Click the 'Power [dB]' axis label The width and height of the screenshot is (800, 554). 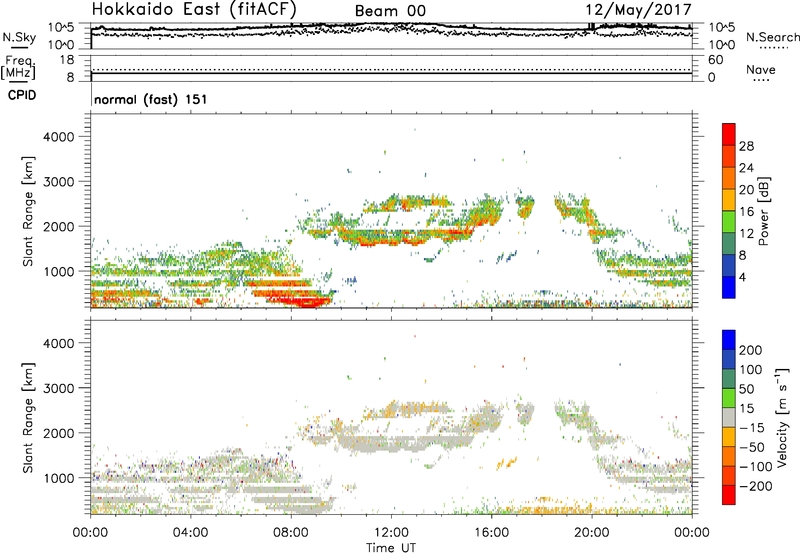point(763,211)
